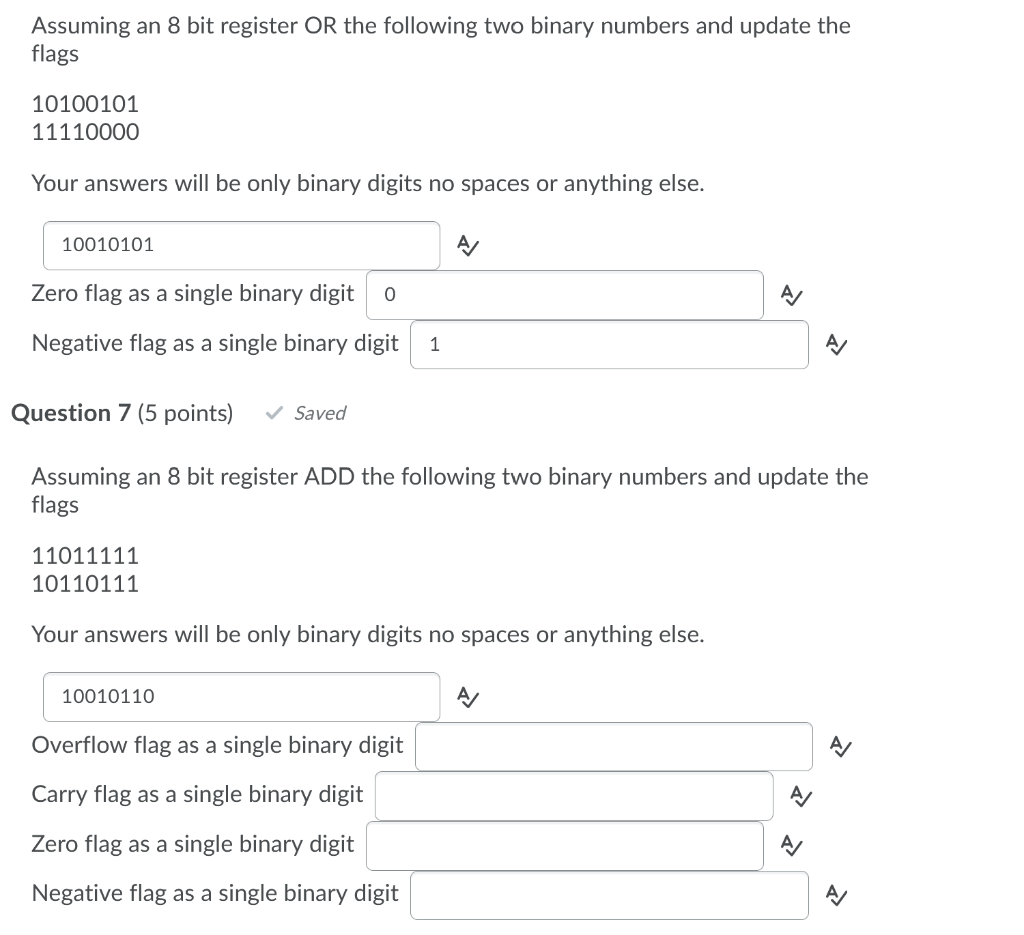Check spelling of the ADD result answer
This screenshot has height=935, width=1024.
pos(466,696)
